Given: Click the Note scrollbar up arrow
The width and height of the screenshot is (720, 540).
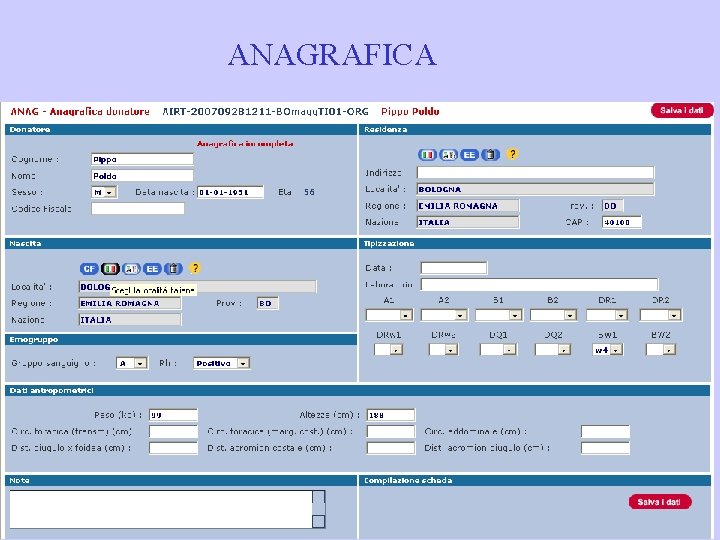Looking at the screenshot, I should [319, 497].
